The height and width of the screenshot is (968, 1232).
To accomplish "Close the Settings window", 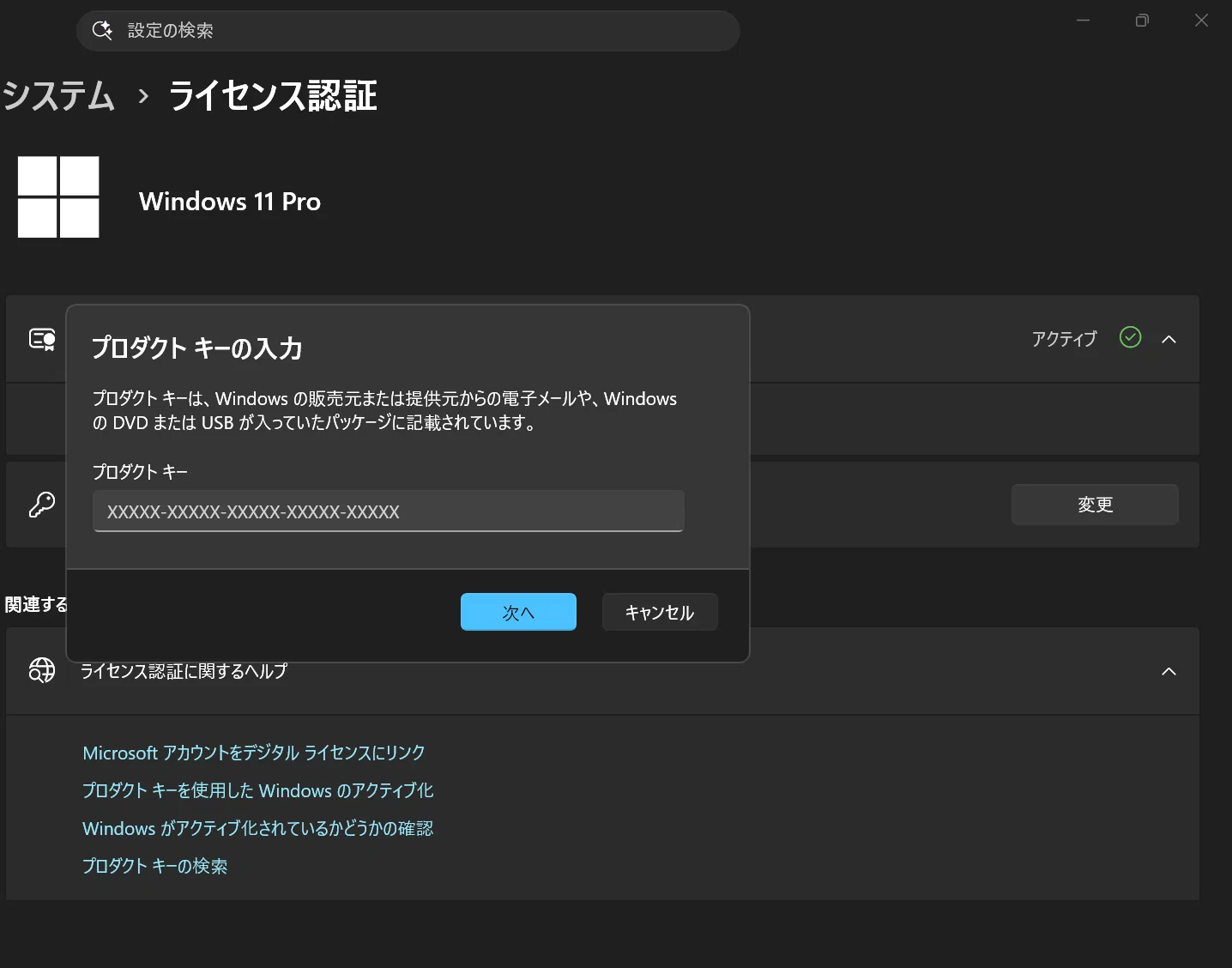I will coord(1201,21).
